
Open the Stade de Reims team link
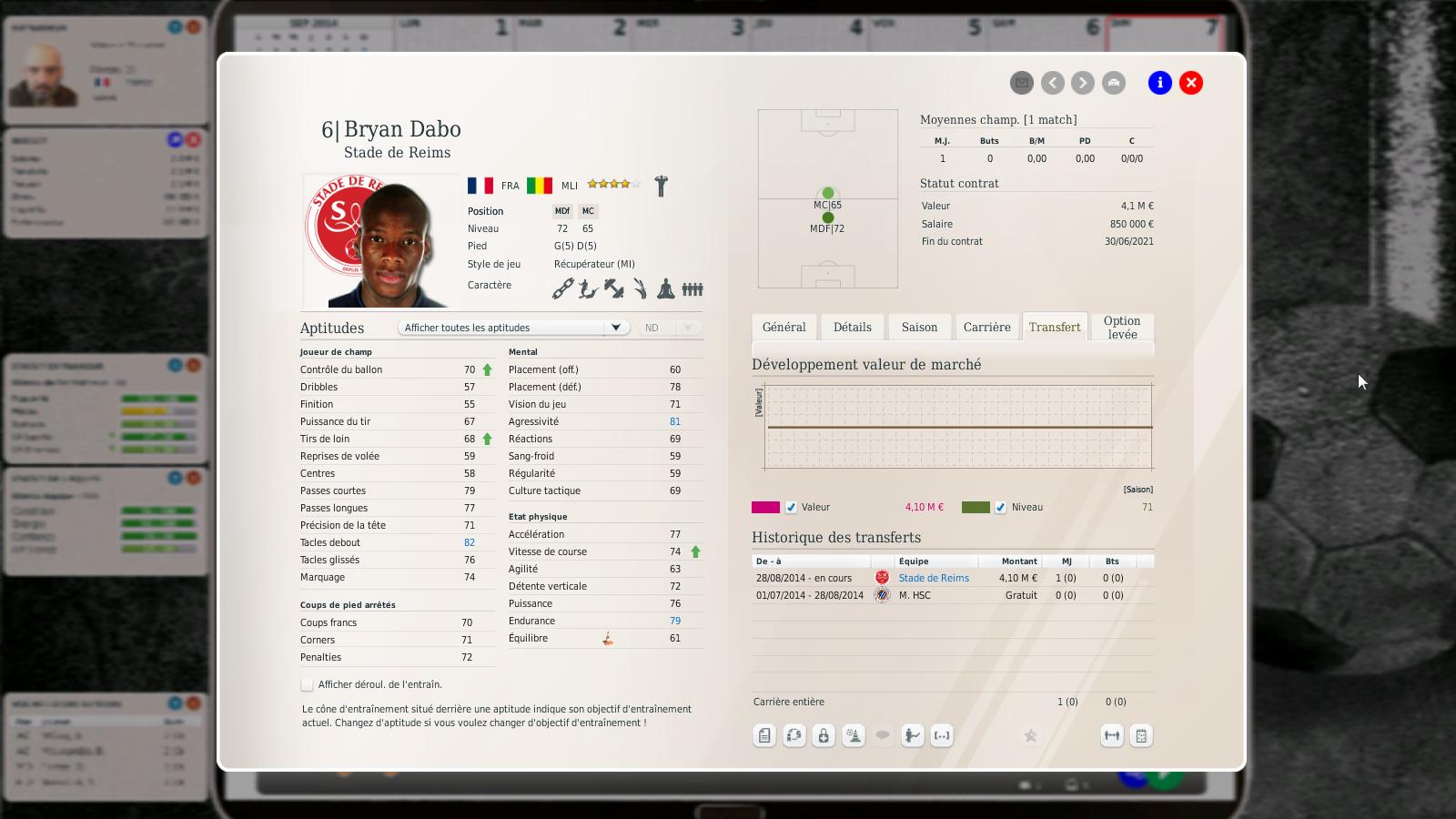934,578
